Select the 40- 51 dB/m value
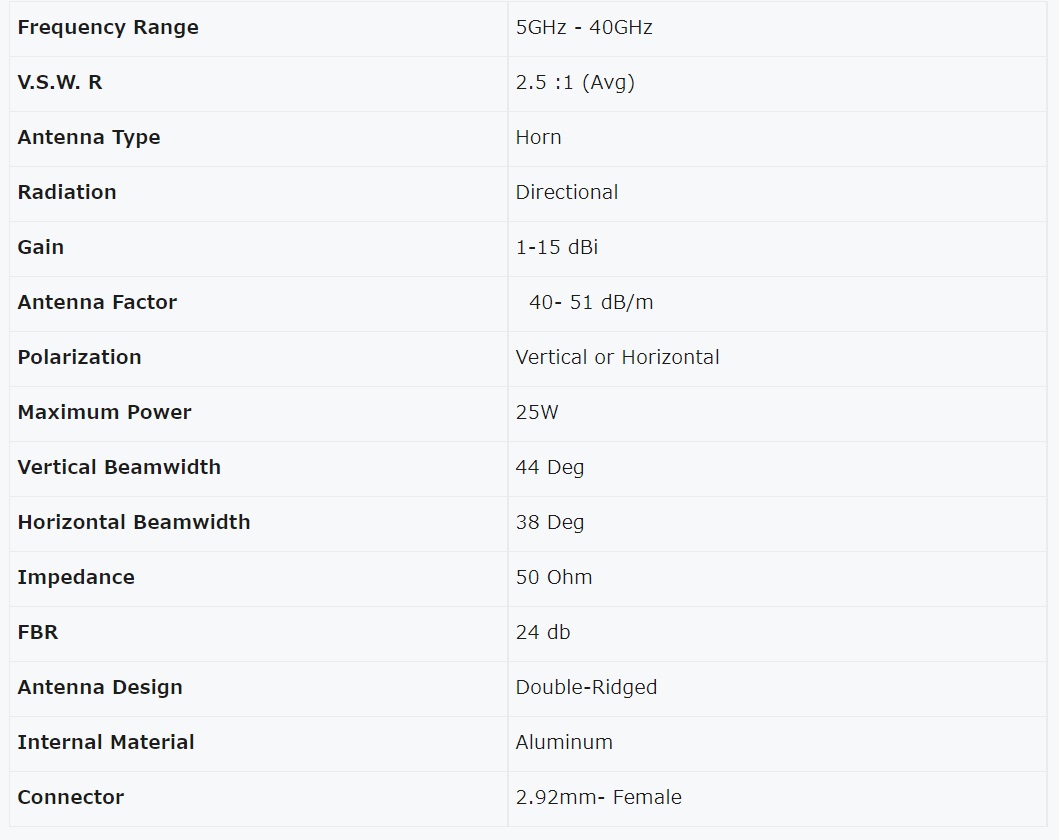This screenshot has height=840, width=1059. coord(591,303)
